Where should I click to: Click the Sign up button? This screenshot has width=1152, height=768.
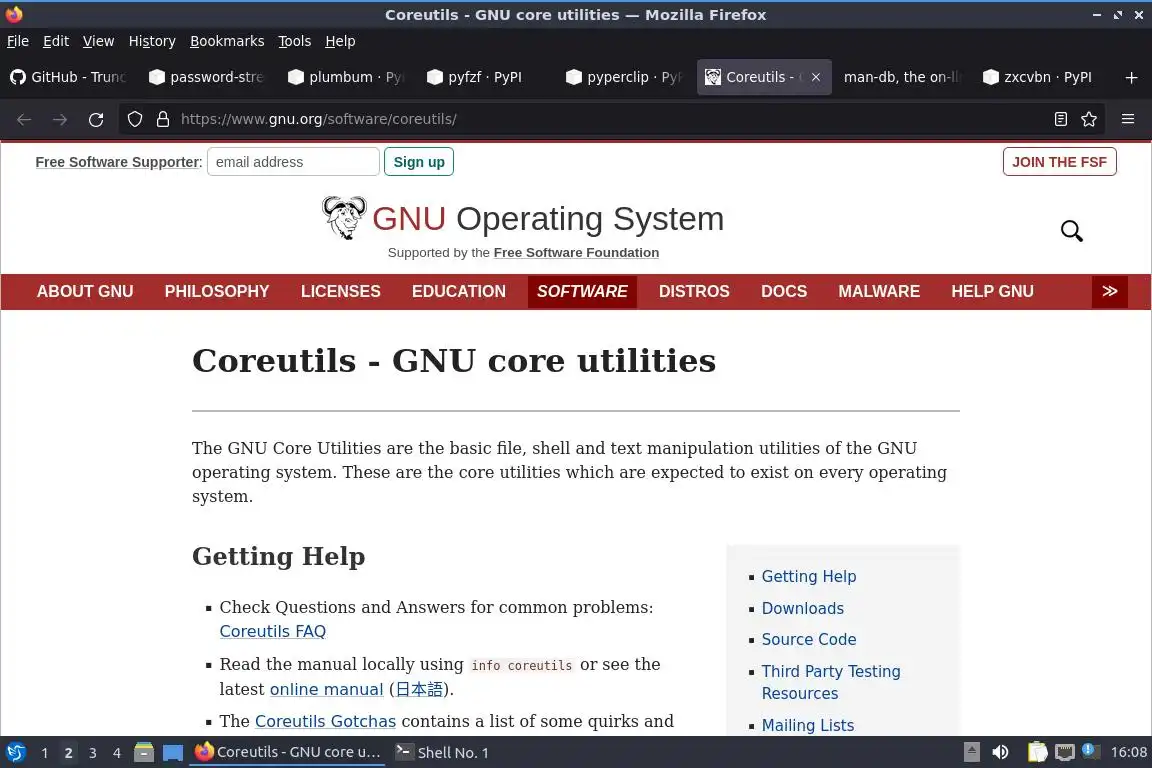point(419,162)
